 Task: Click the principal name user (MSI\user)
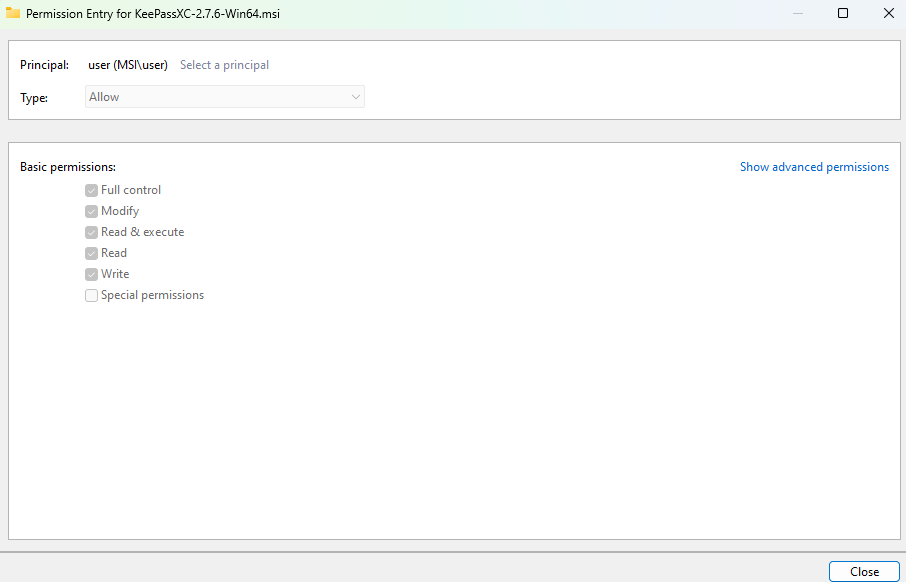pos(128,65)
